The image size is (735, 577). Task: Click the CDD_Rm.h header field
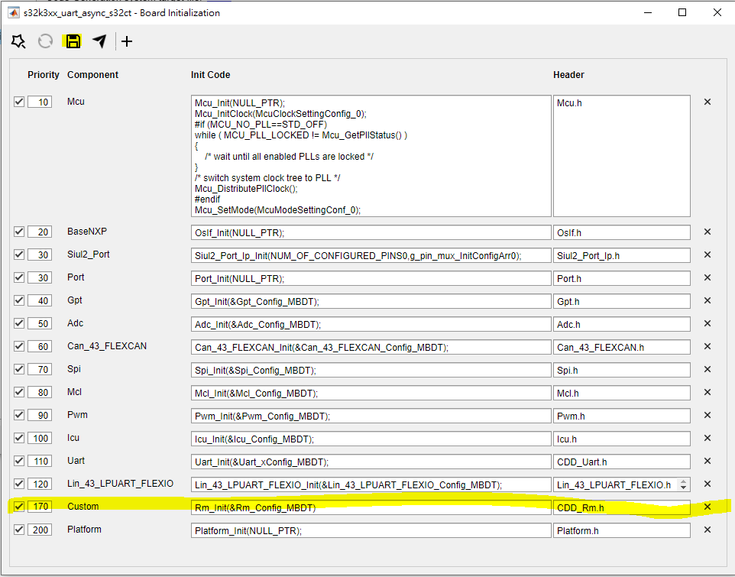pos(622,508)
